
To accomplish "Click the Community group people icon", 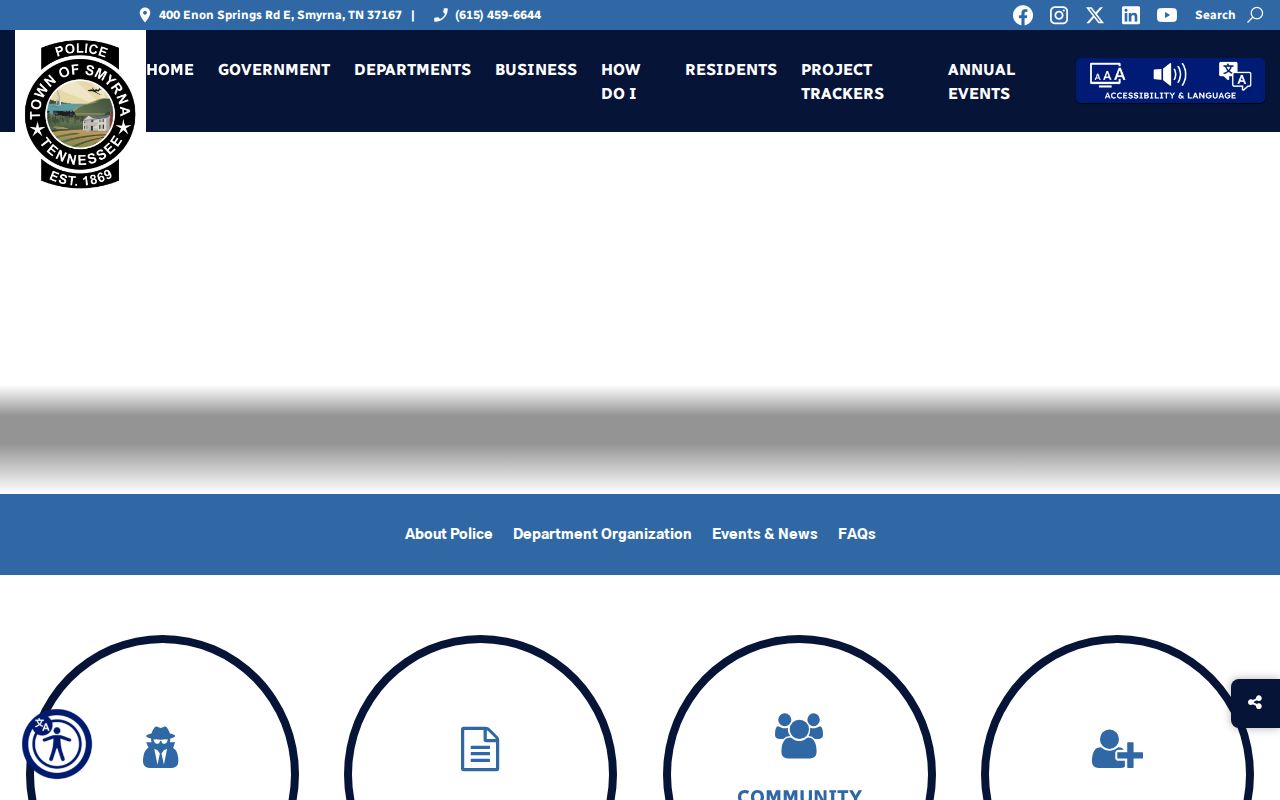I will pos(798,735).
